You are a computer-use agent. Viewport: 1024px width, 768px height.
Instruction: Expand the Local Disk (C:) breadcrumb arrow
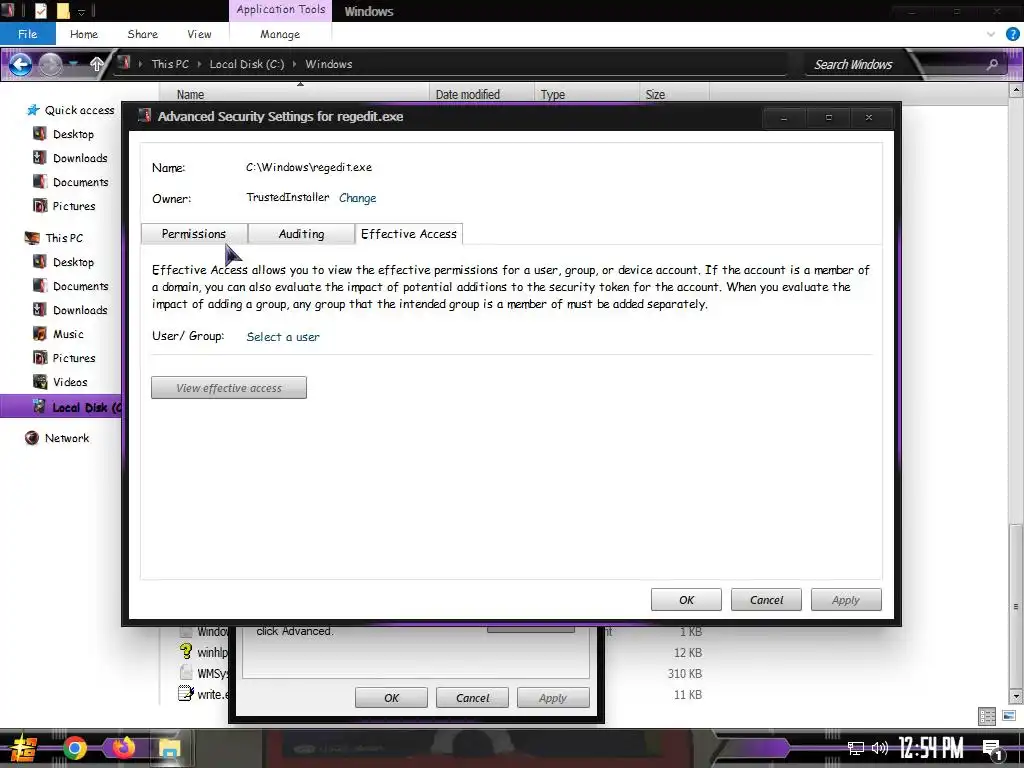[x=295, y=64]
